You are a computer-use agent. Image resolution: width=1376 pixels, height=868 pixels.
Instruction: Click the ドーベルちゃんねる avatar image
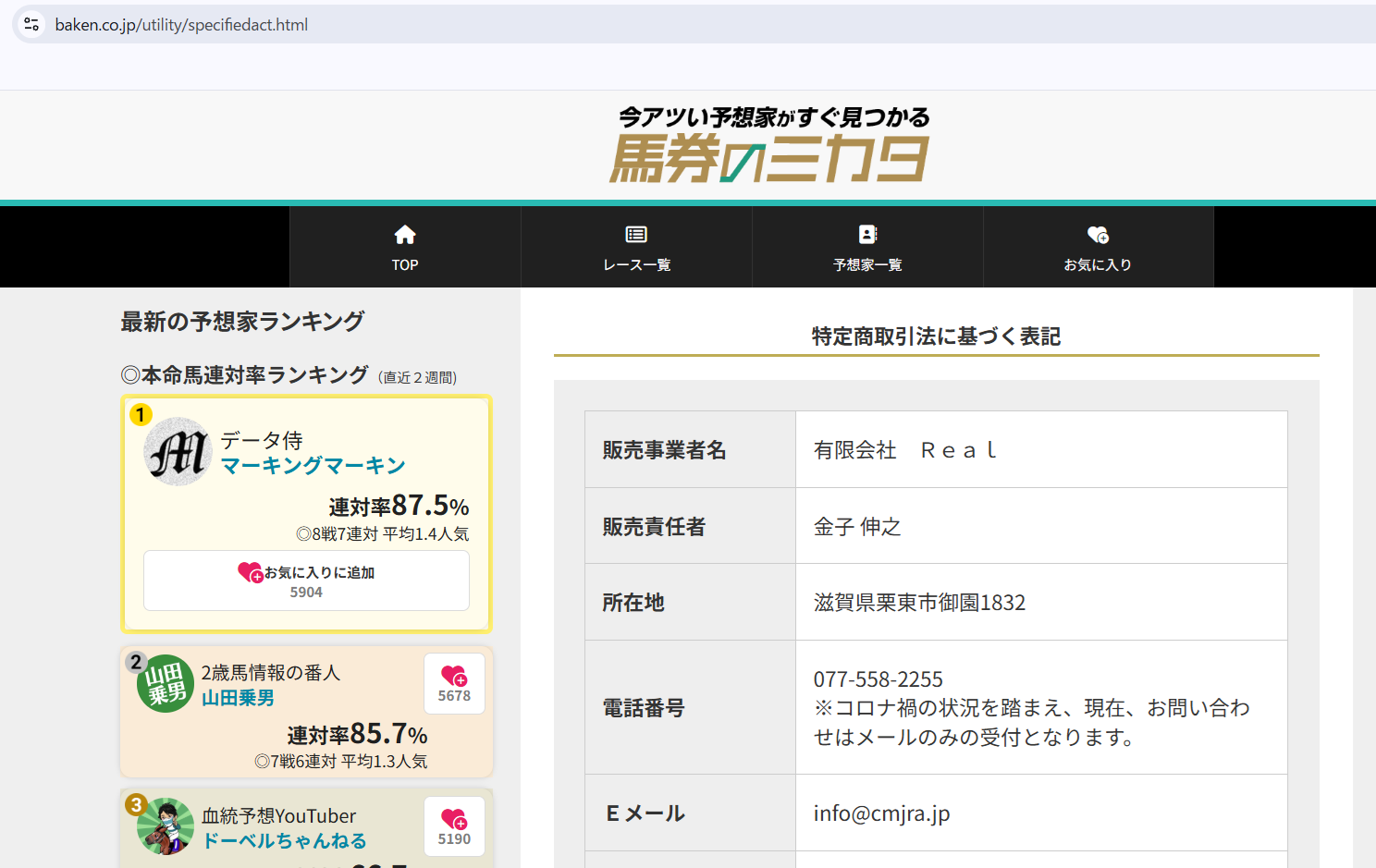tap(166, 826)
